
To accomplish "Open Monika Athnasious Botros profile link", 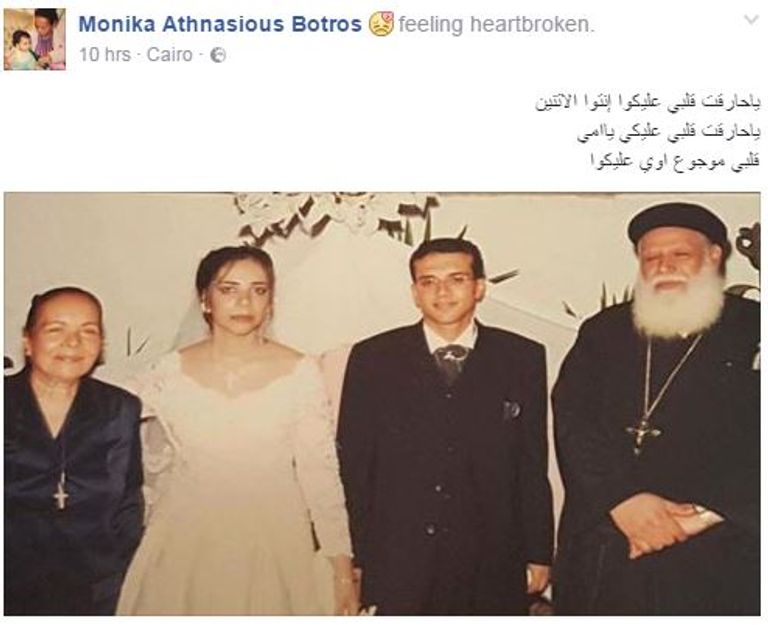I will [220, 24].
